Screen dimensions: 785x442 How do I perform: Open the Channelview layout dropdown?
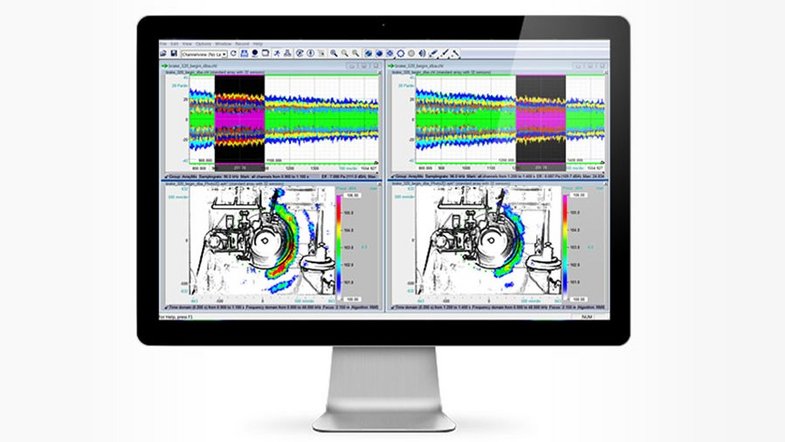coord(204,54)
